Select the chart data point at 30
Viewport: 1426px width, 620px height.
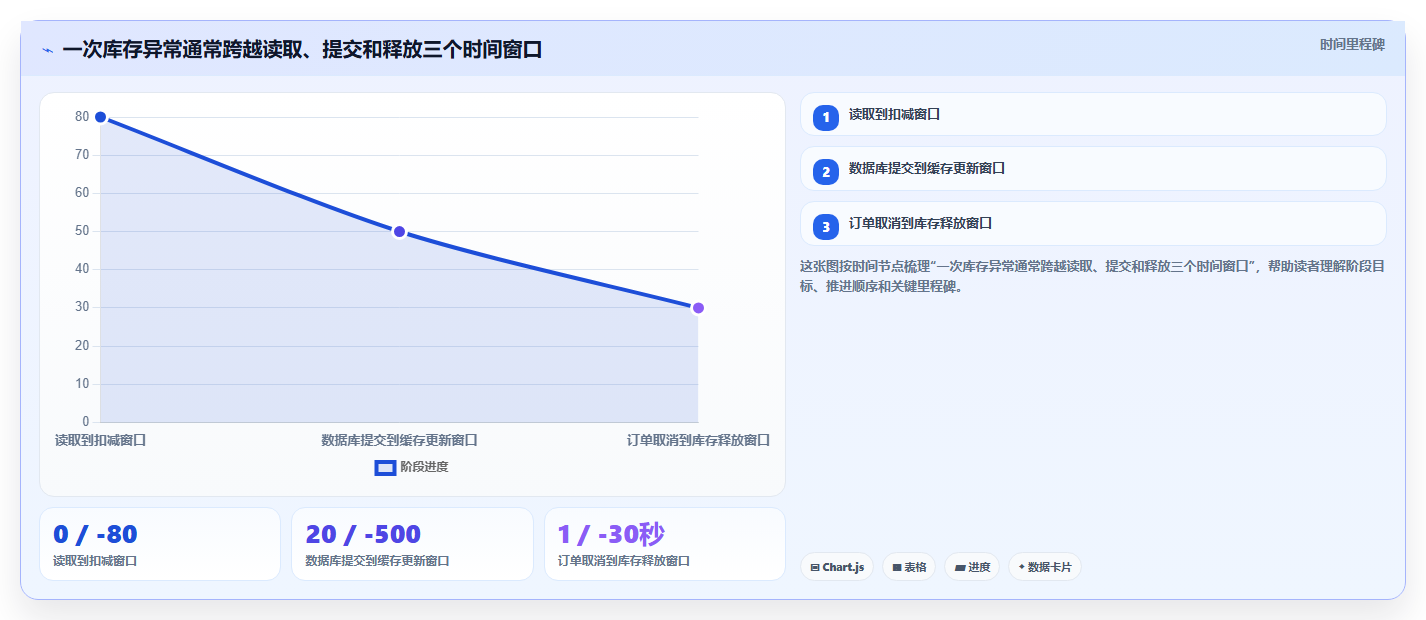[698, 308]
